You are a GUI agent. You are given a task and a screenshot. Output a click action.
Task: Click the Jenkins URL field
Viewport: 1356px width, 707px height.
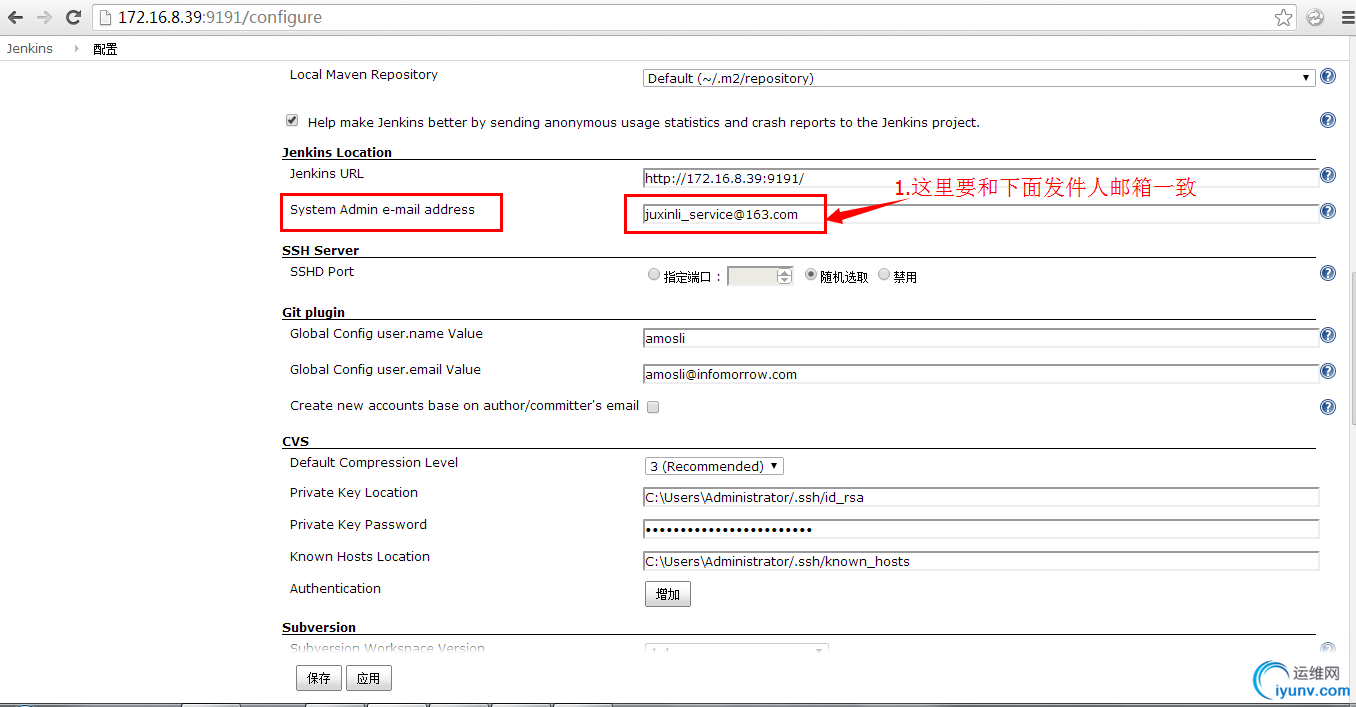(981, 178)
